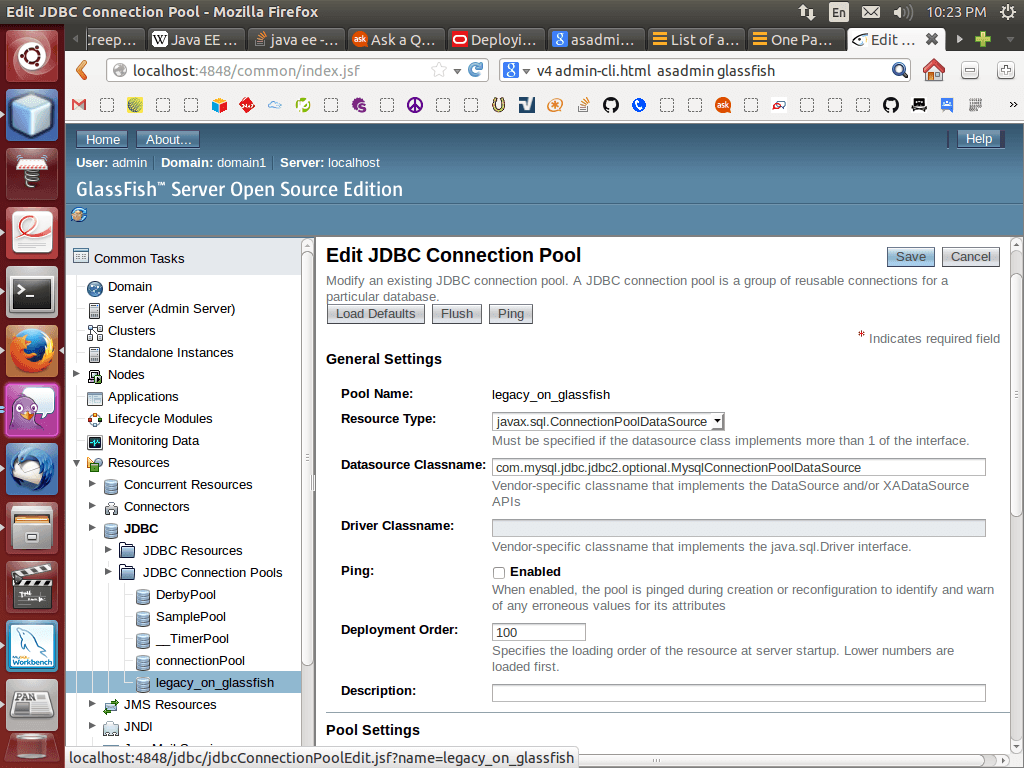1024x768 pixels.
Task: Click the browser back arrow
Action: (82, 70)
